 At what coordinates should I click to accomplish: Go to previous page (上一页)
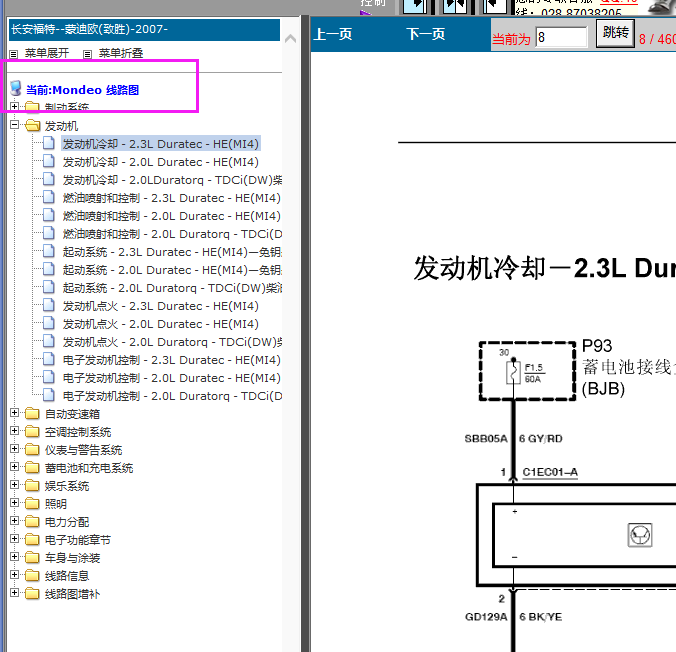pos(332,34)
